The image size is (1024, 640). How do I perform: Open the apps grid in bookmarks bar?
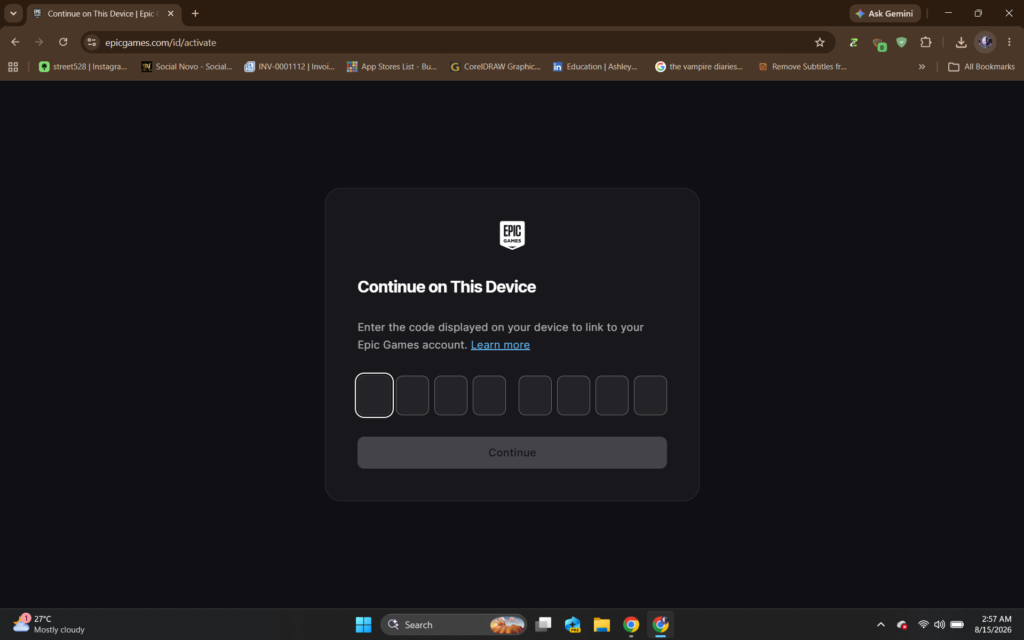[x=13, y=67]
